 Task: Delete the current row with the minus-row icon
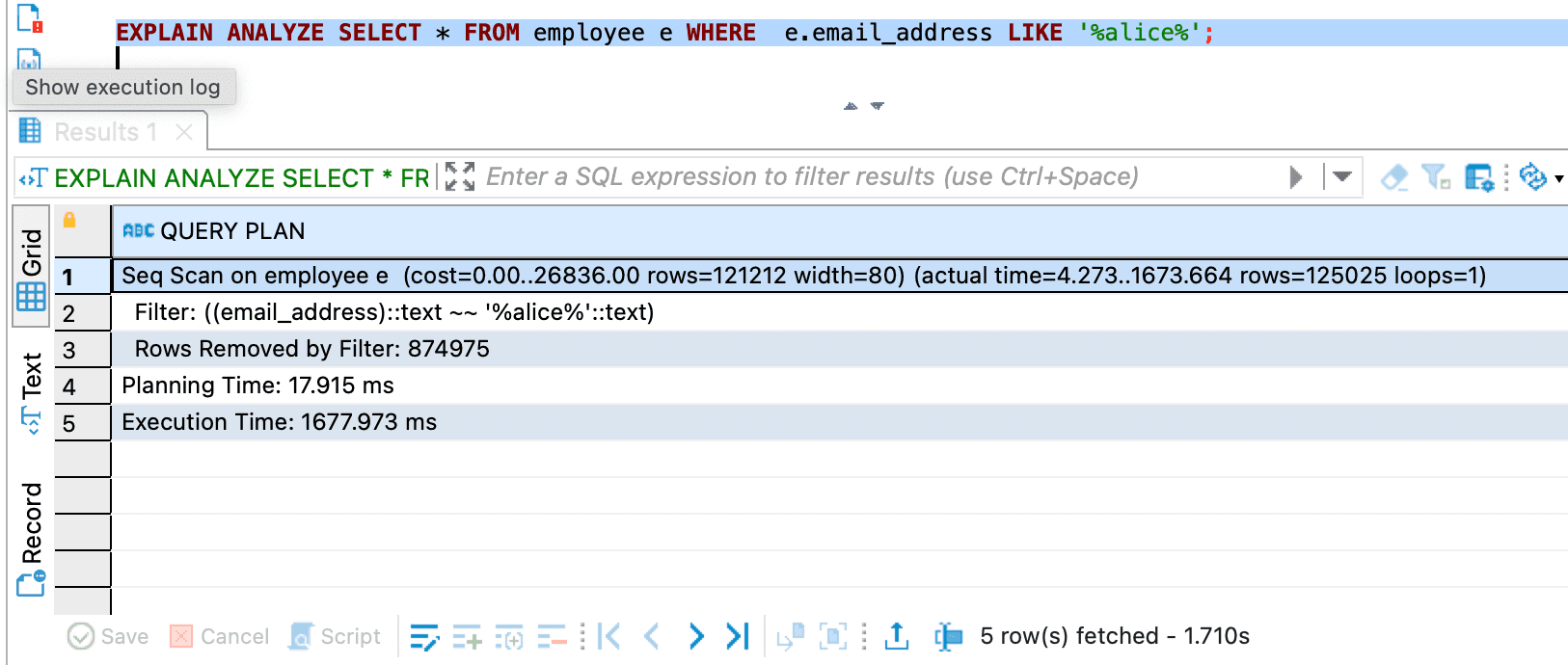552,636
